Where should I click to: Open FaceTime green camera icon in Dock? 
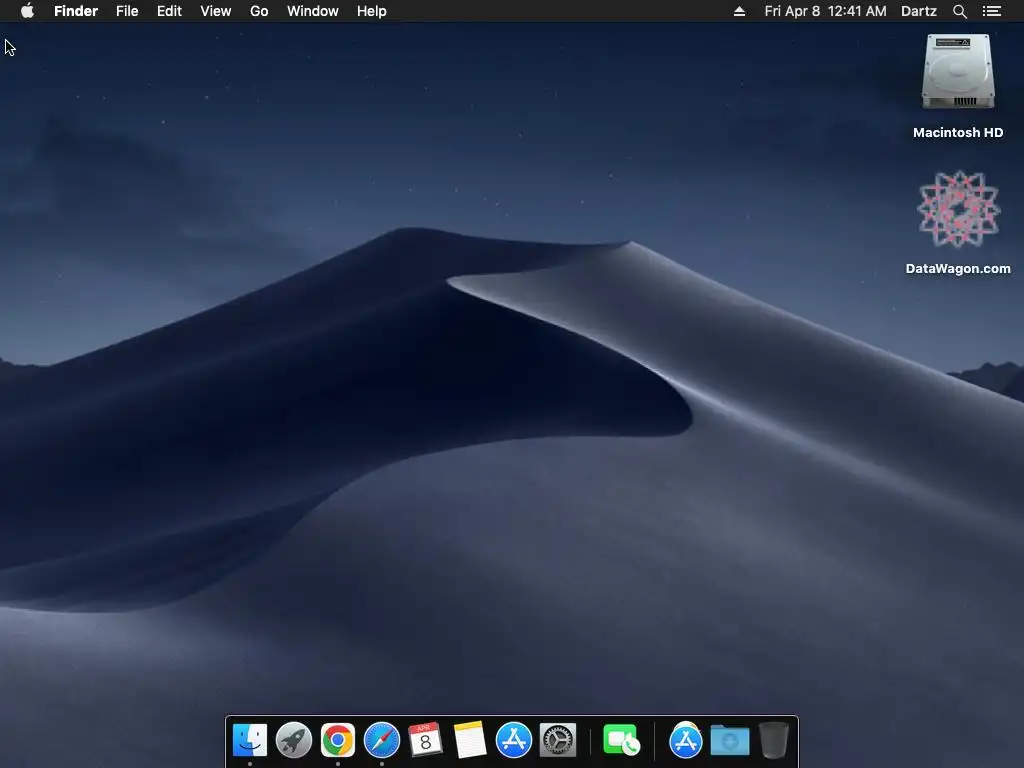pyautogui.click(x=621, y=741)
